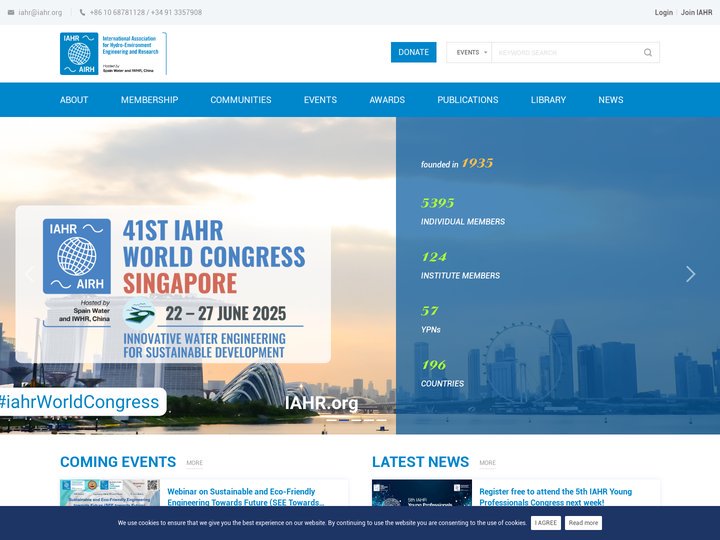Screen dimensions: 720x540
Task: Open the PUBLICATIONS menu
Action: pos(467,100)
